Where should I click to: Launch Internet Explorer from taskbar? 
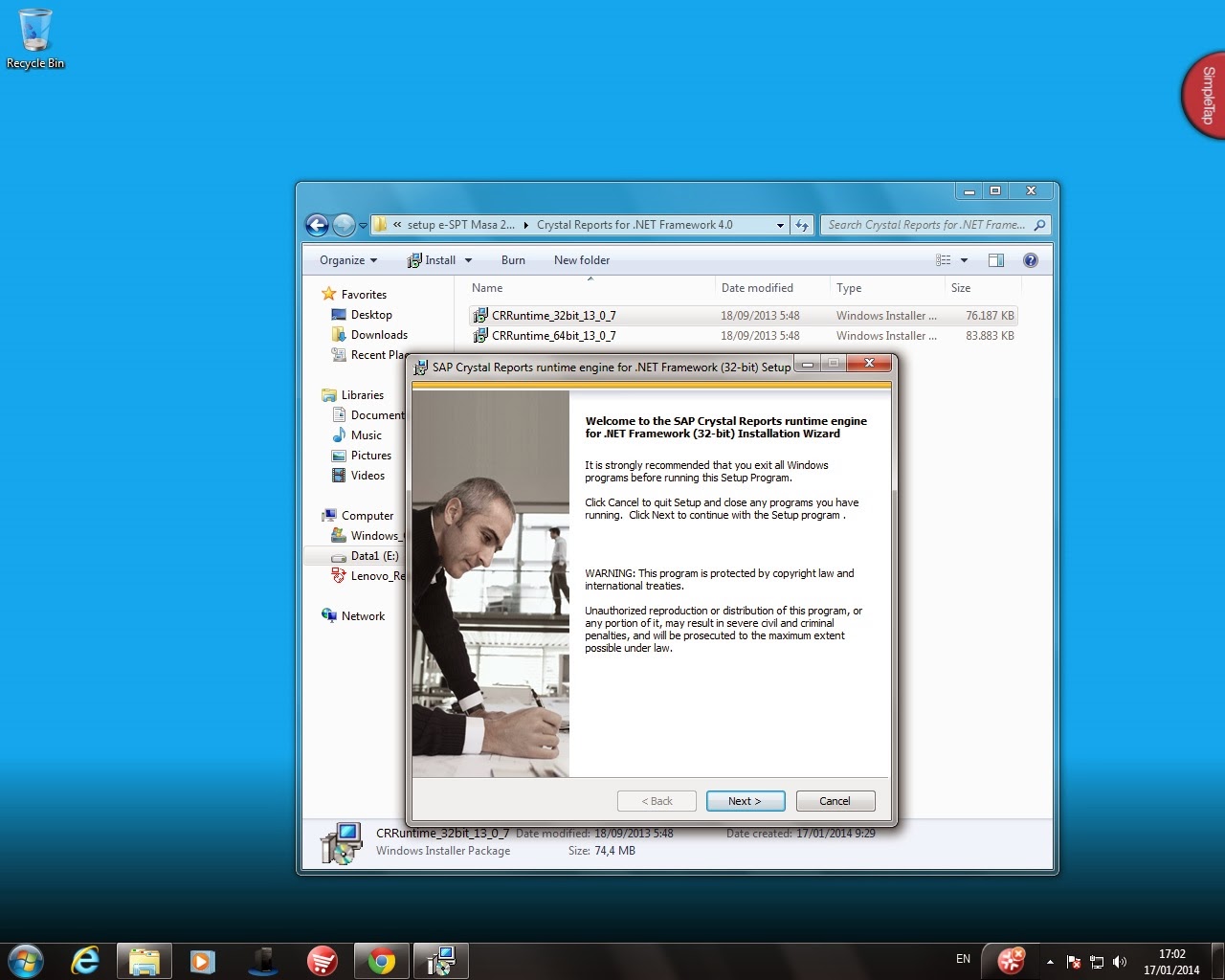click(85, 960)
